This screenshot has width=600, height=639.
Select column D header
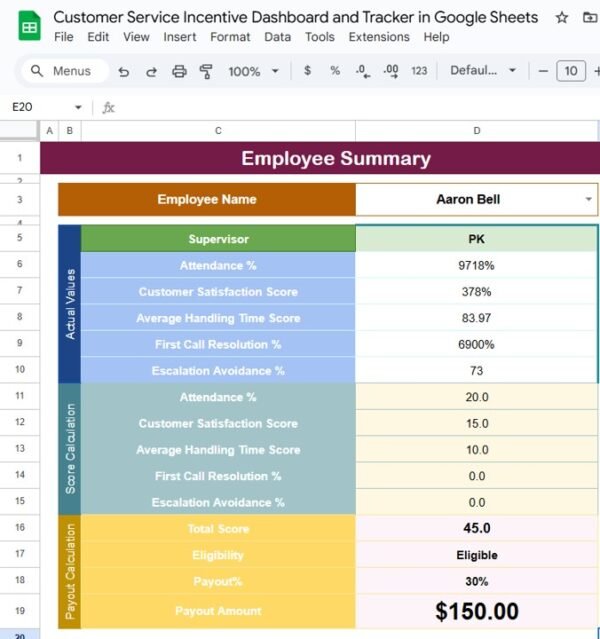[x=476, y=130]
